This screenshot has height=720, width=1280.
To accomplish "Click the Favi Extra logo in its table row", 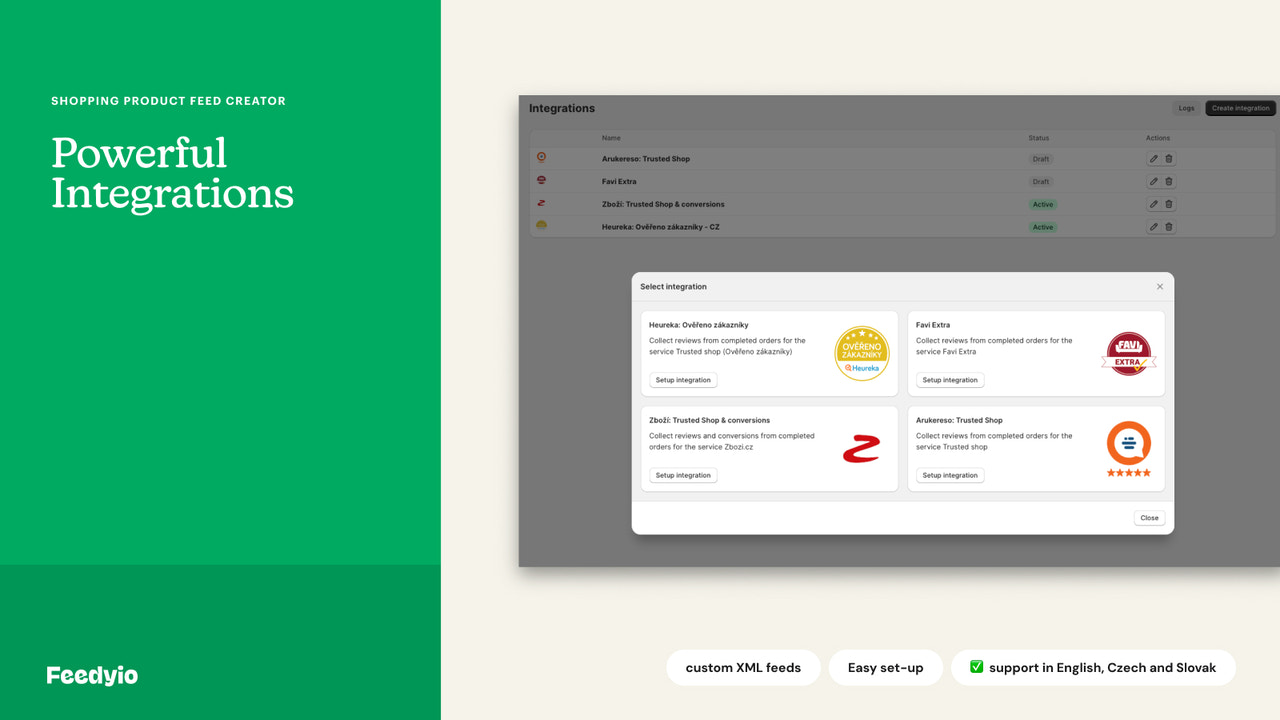I will point(542,181).
